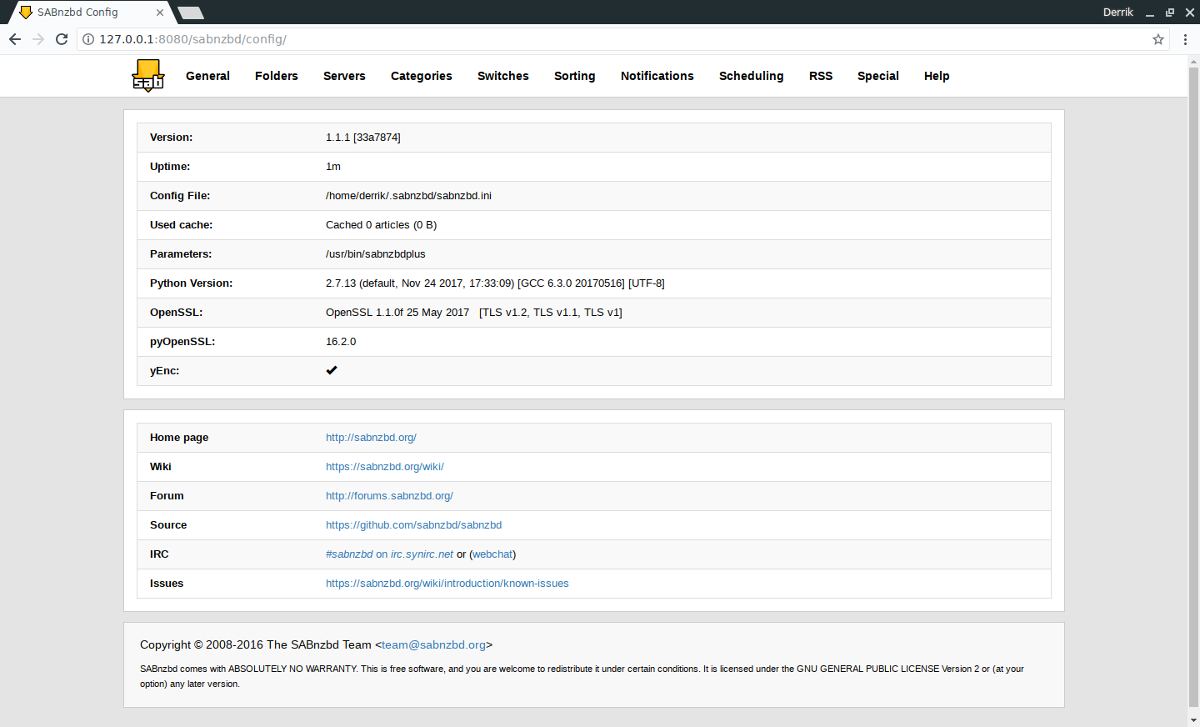Open the Special config section
The width and height of the screenshot is (1200, 727).
pos(878,76)
